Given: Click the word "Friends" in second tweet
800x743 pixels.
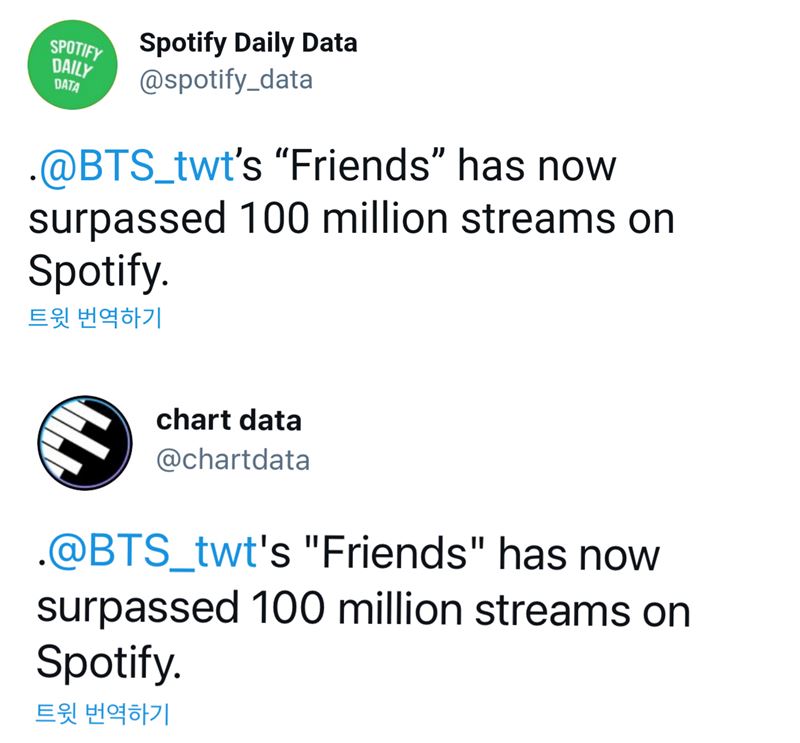Looking at the screenshot, I should coord(394,553).
